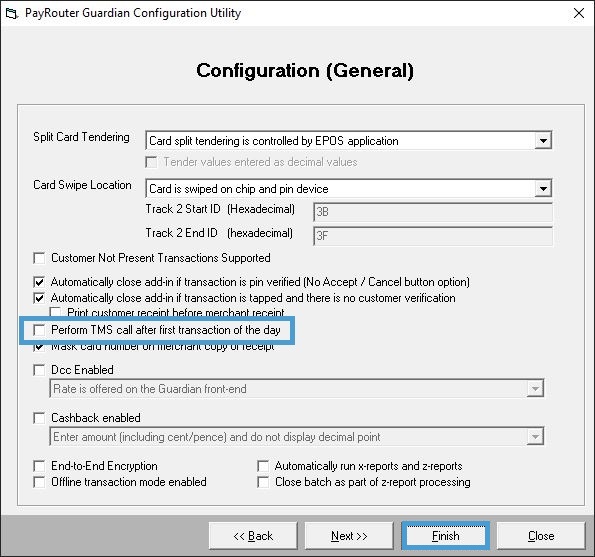Click the Close button at bottom

coord(541,536)
